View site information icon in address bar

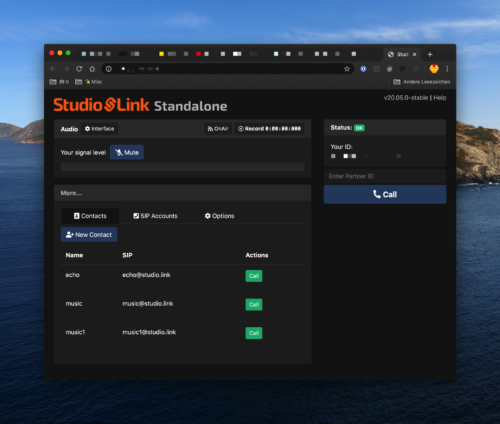(109, 69)
